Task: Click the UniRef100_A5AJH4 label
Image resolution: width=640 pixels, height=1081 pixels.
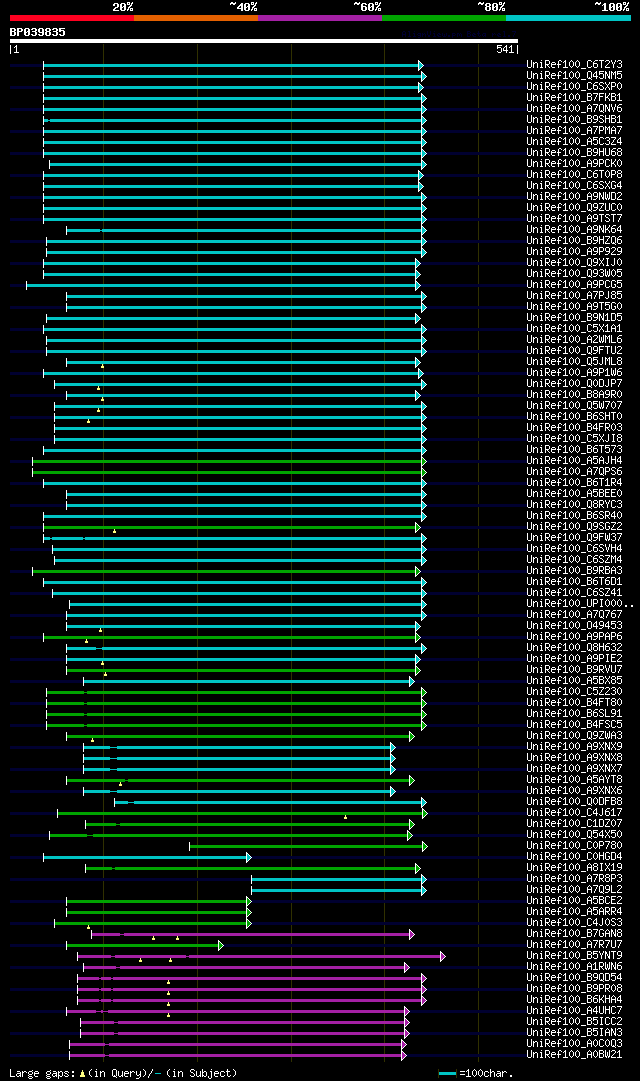Action: pos(574,461)
